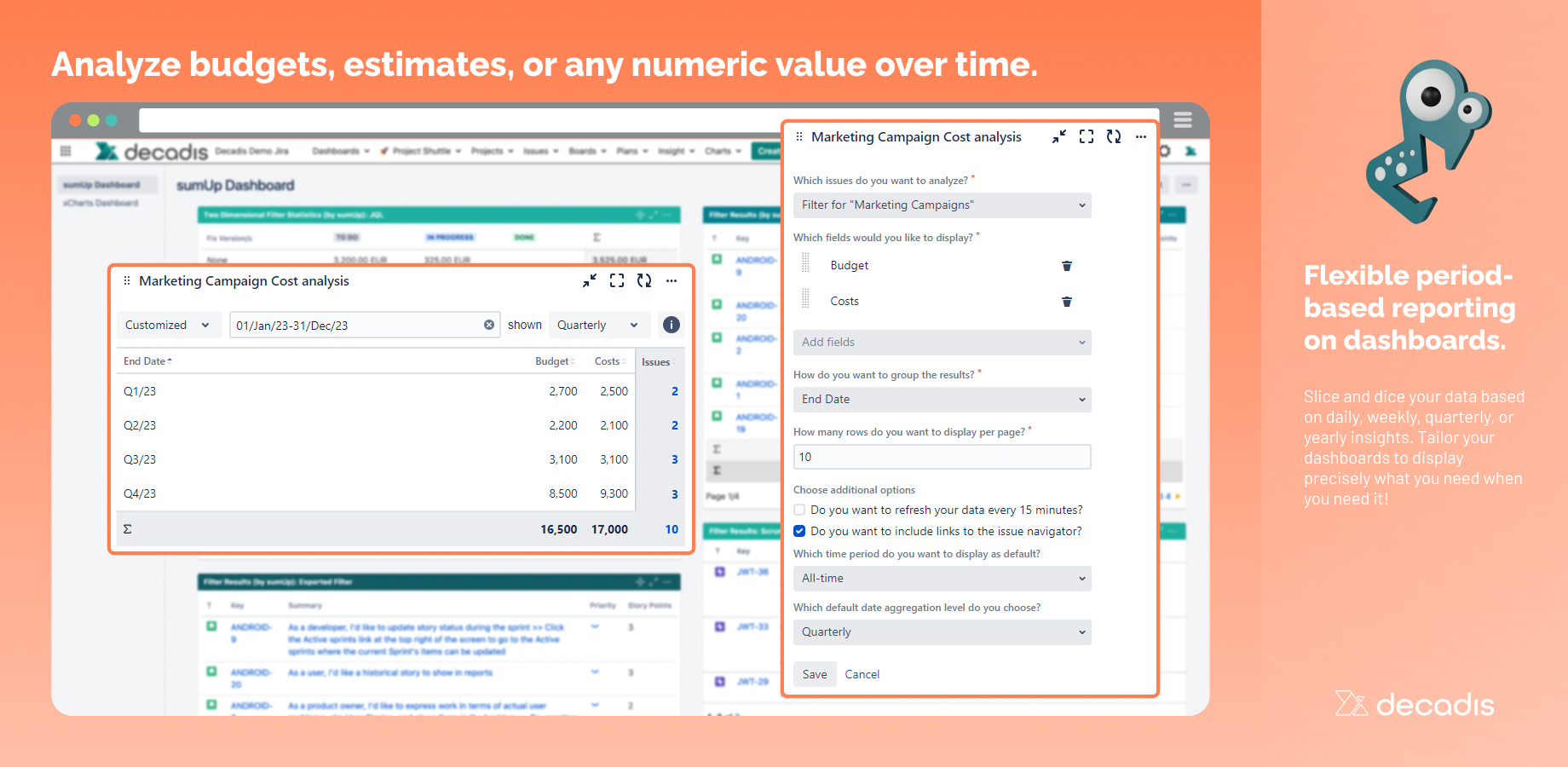Save the gadget configuration
1568x767 pixels.
point(815,674)
